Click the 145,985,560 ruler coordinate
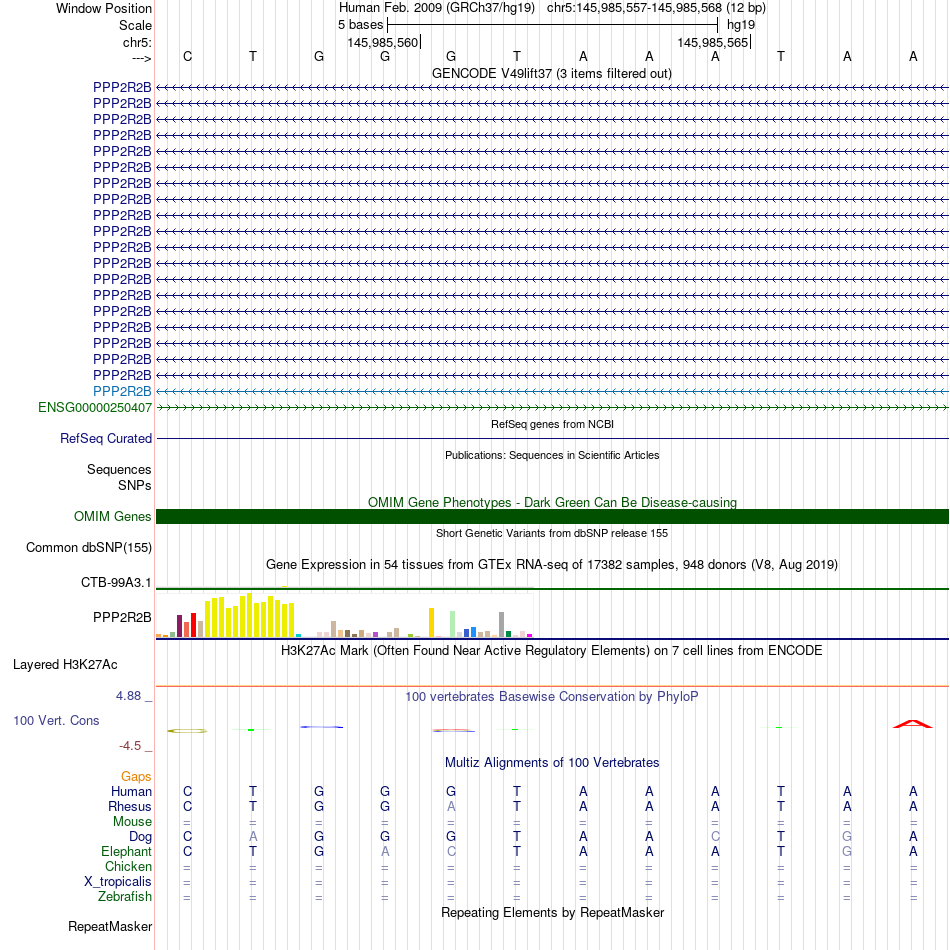The image size is (950, 950). (382, 42)
